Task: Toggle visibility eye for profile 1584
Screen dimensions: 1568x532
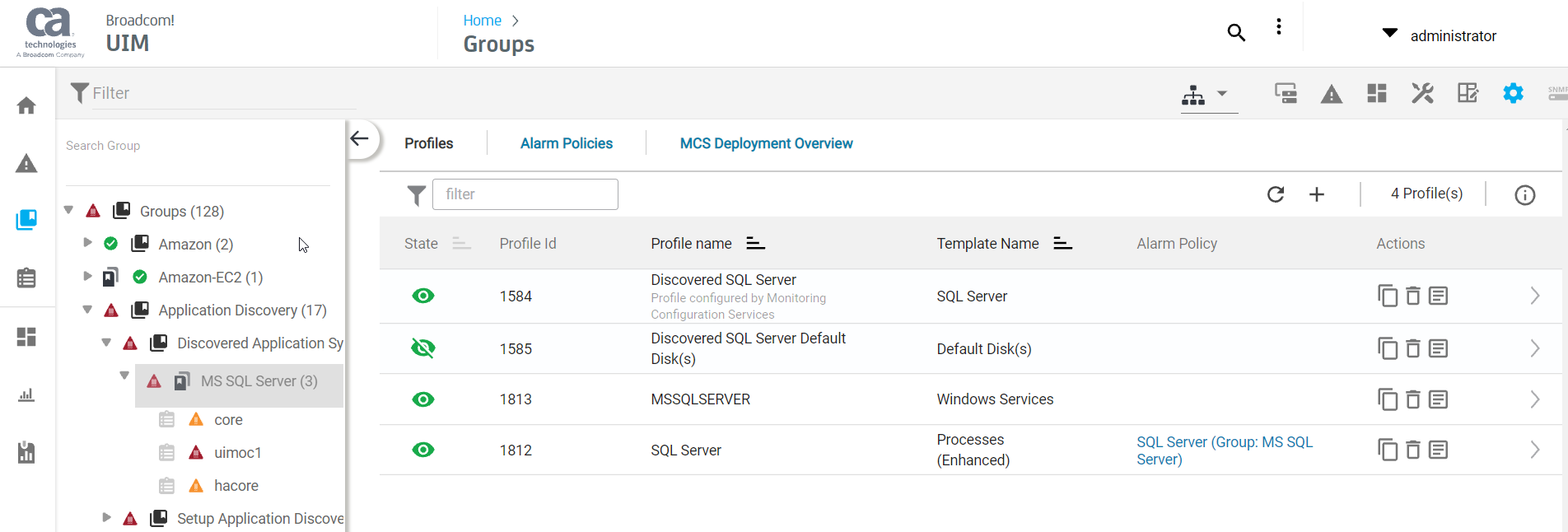Action: tap(423, 296)
